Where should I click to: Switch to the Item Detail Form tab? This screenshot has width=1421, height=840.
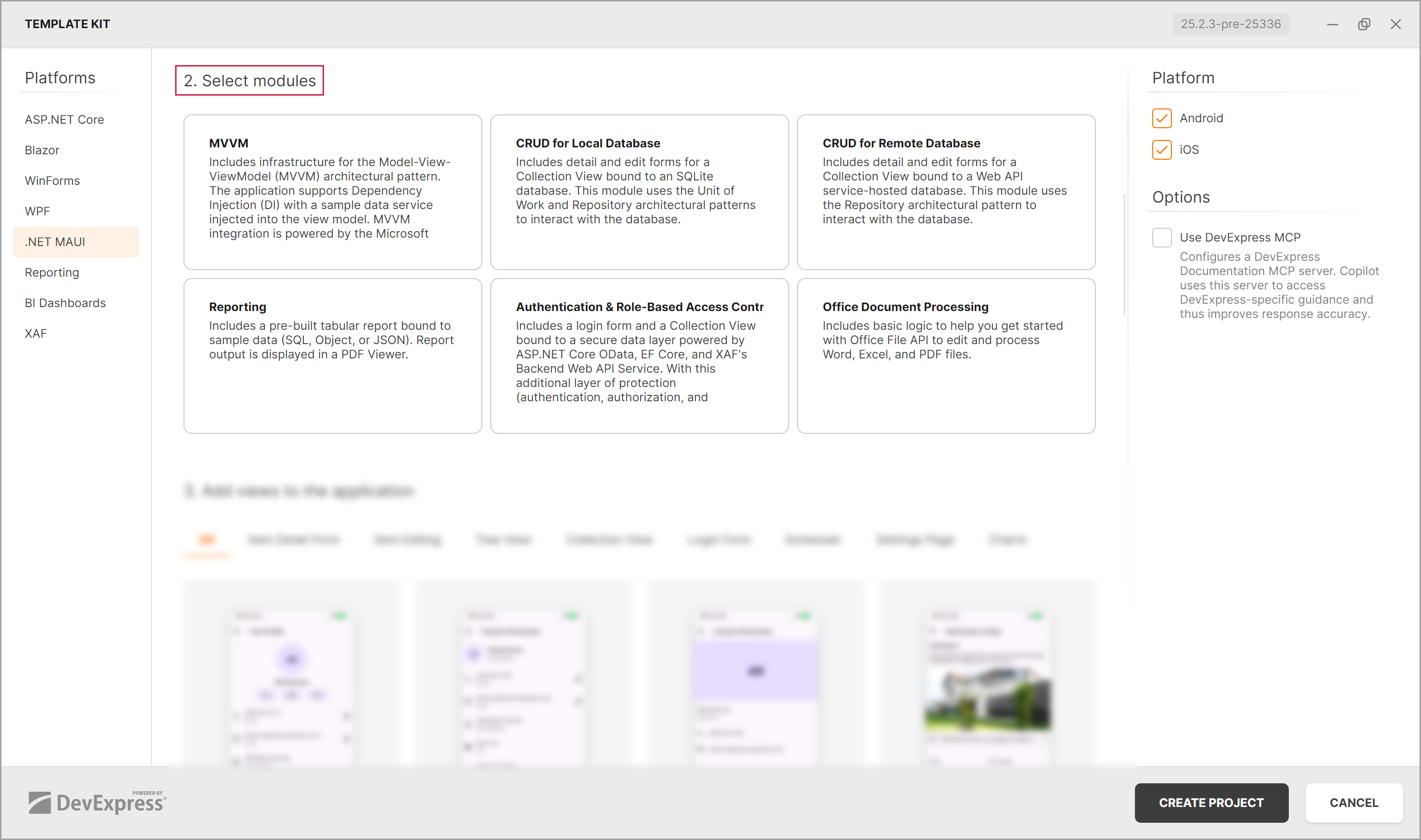(x=293, y=539)
